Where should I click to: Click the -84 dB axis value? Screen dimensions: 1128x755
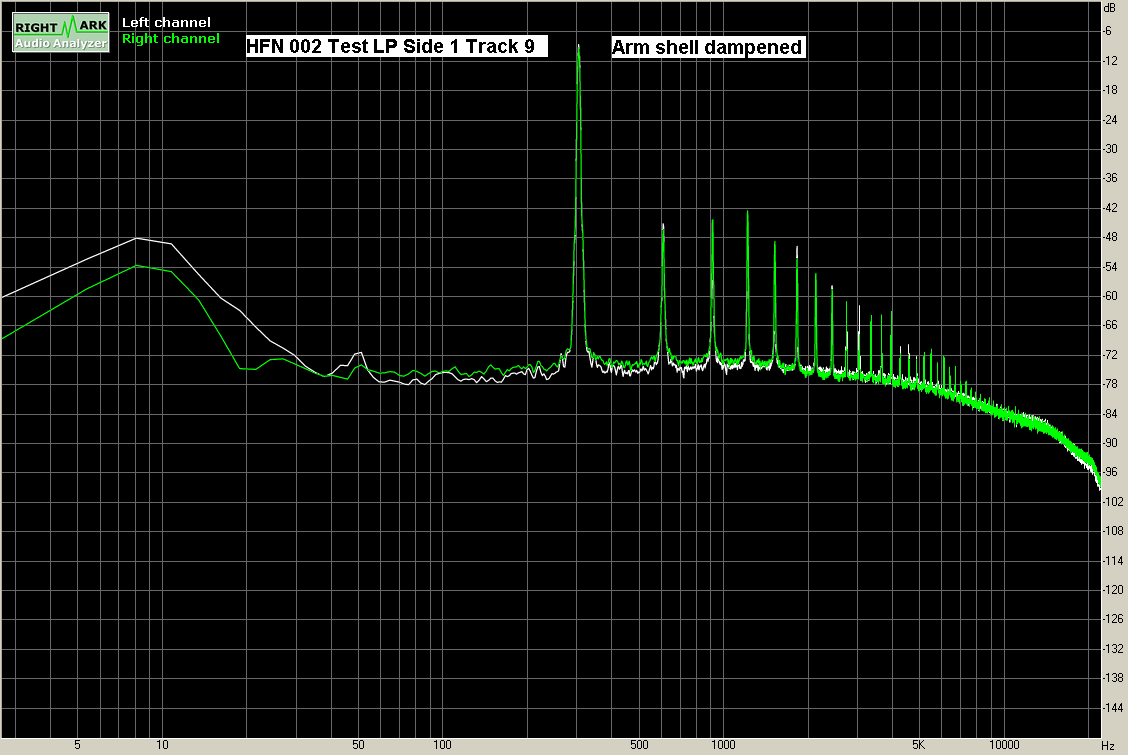tap(1111, 413)
